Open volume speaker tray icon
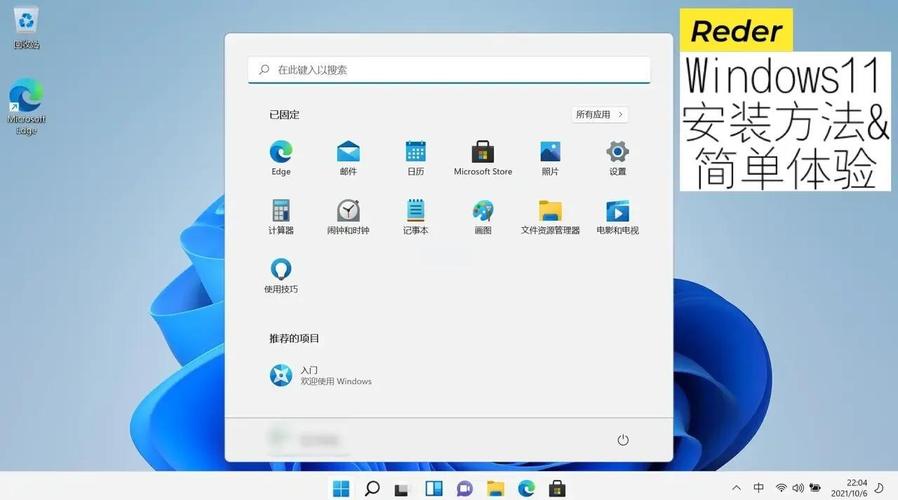Screen dimensions: 898x500 click(x=798, y=488)
